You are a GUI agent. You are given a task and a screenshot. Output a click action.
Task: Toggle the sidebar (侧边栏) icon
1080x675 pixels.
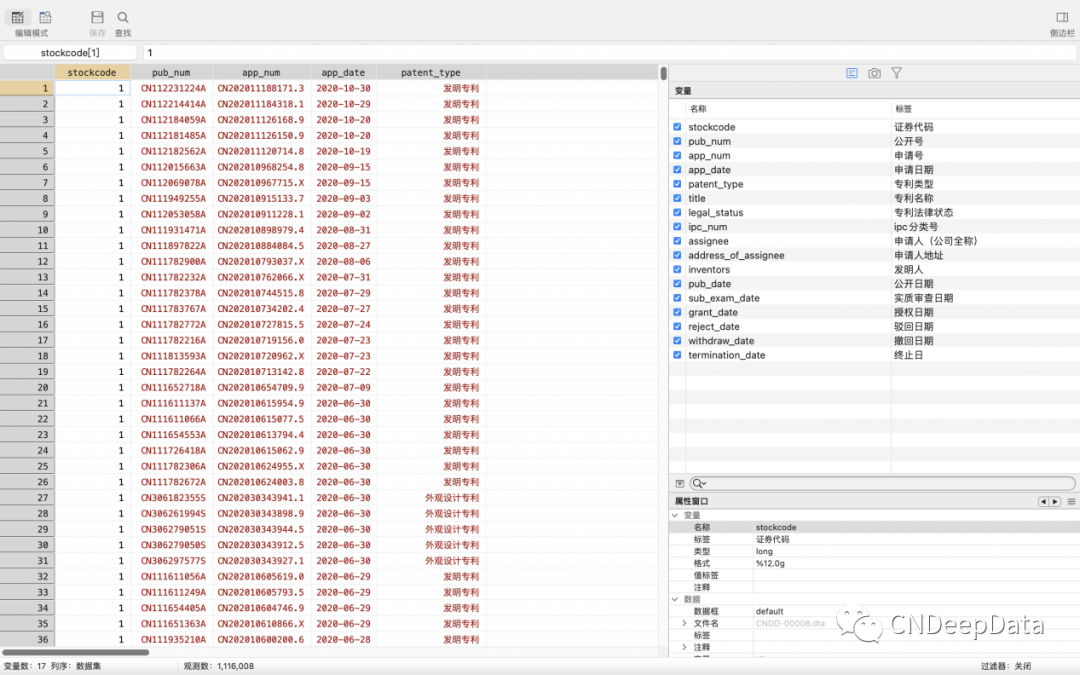coord(1062,17)
